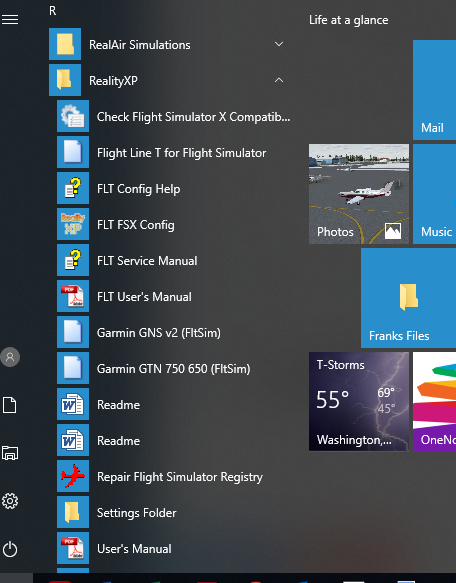Open the Music tile

point(434,194)
